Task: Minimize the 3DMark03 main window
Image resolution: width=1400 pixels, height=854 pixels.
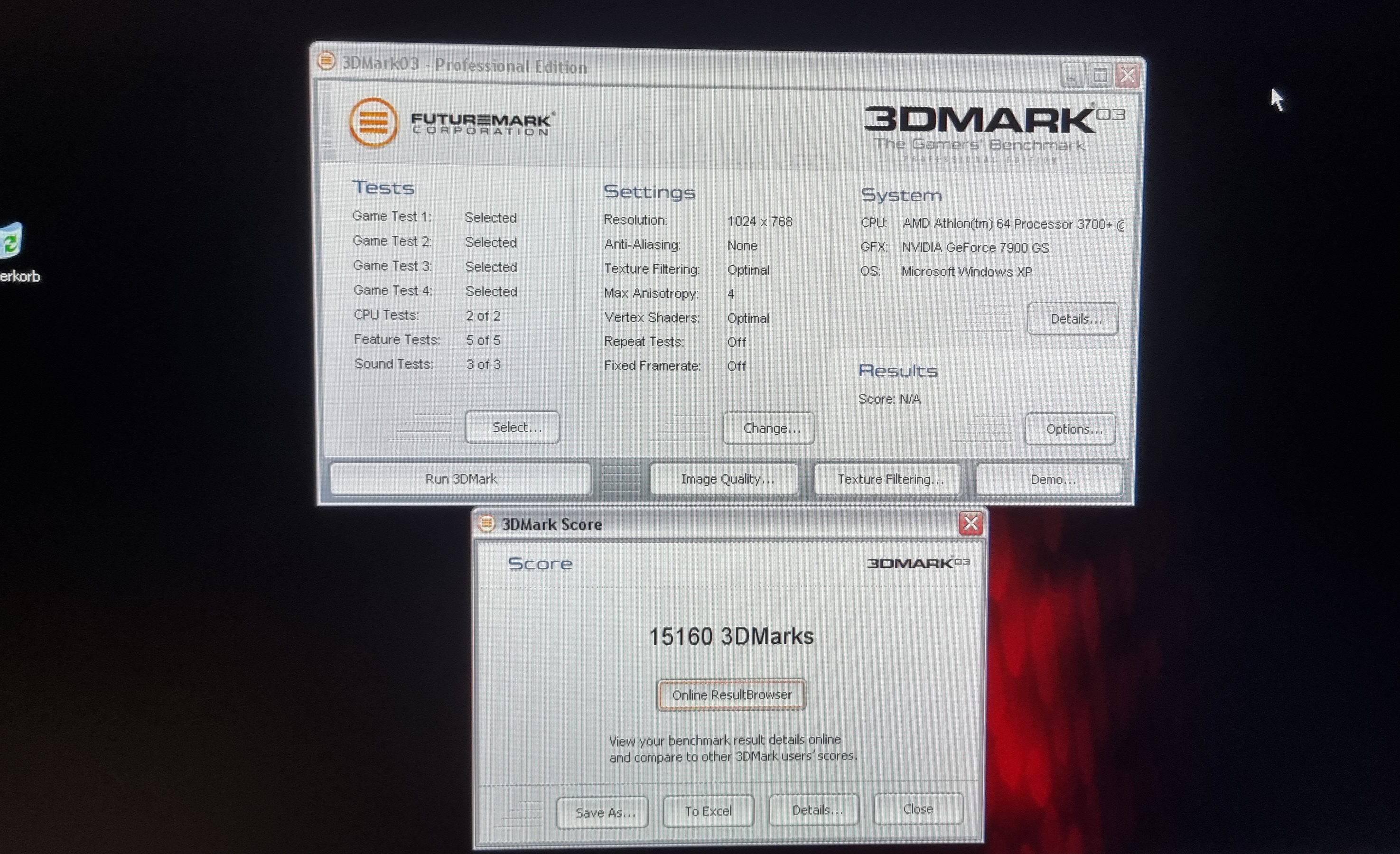Action: click(1072, 75)
